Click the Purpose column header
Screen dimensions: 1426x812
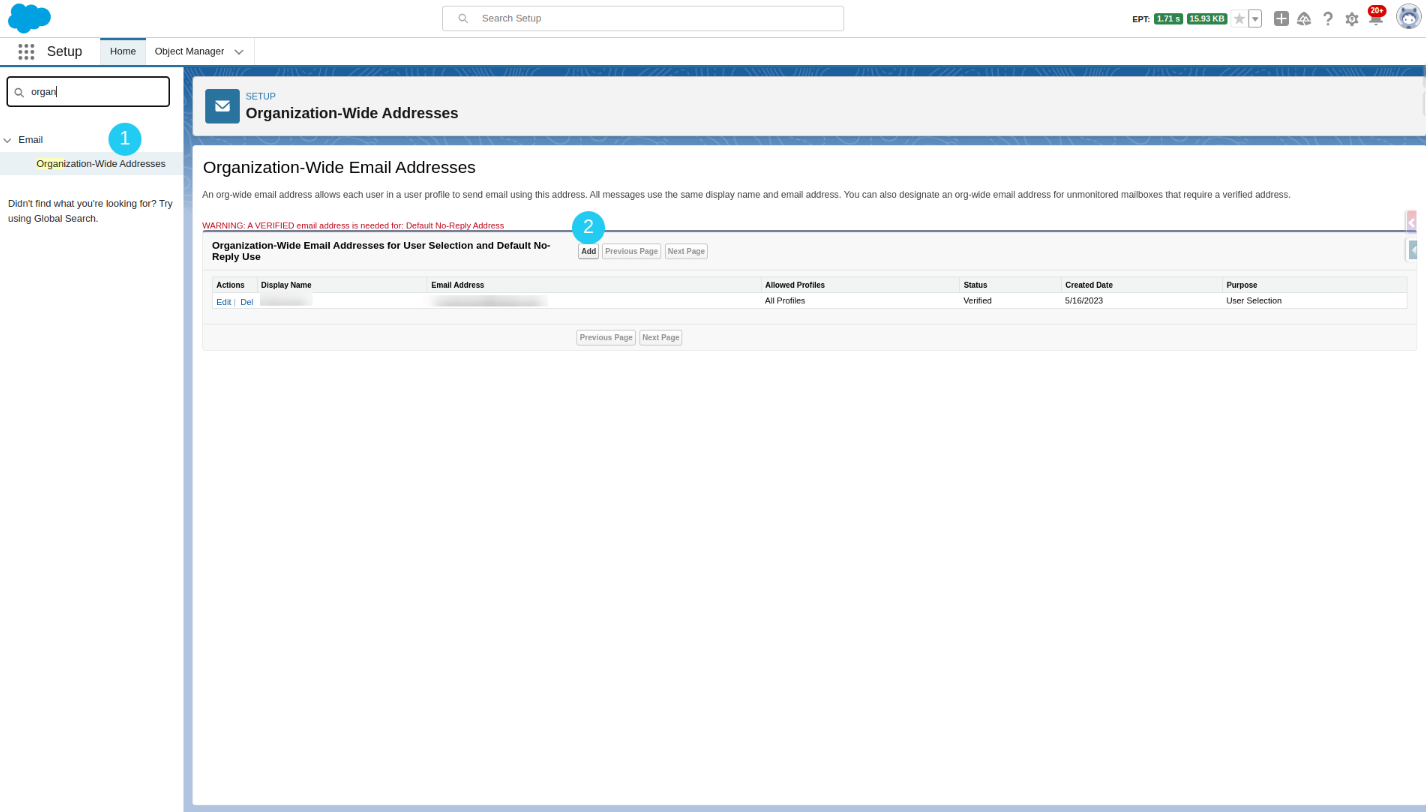(x=1242, y=285)
